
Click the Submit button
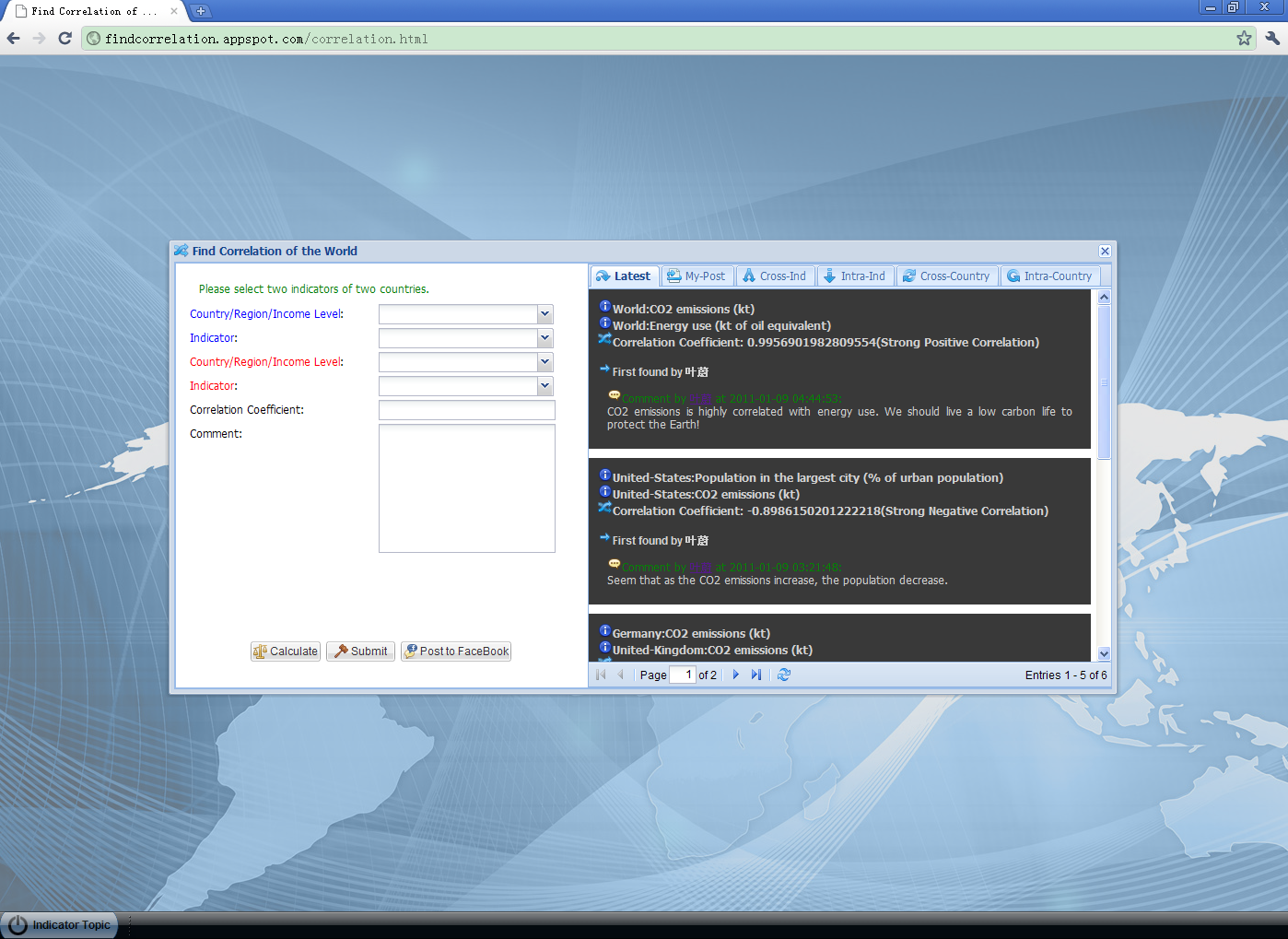coord(360,651)
